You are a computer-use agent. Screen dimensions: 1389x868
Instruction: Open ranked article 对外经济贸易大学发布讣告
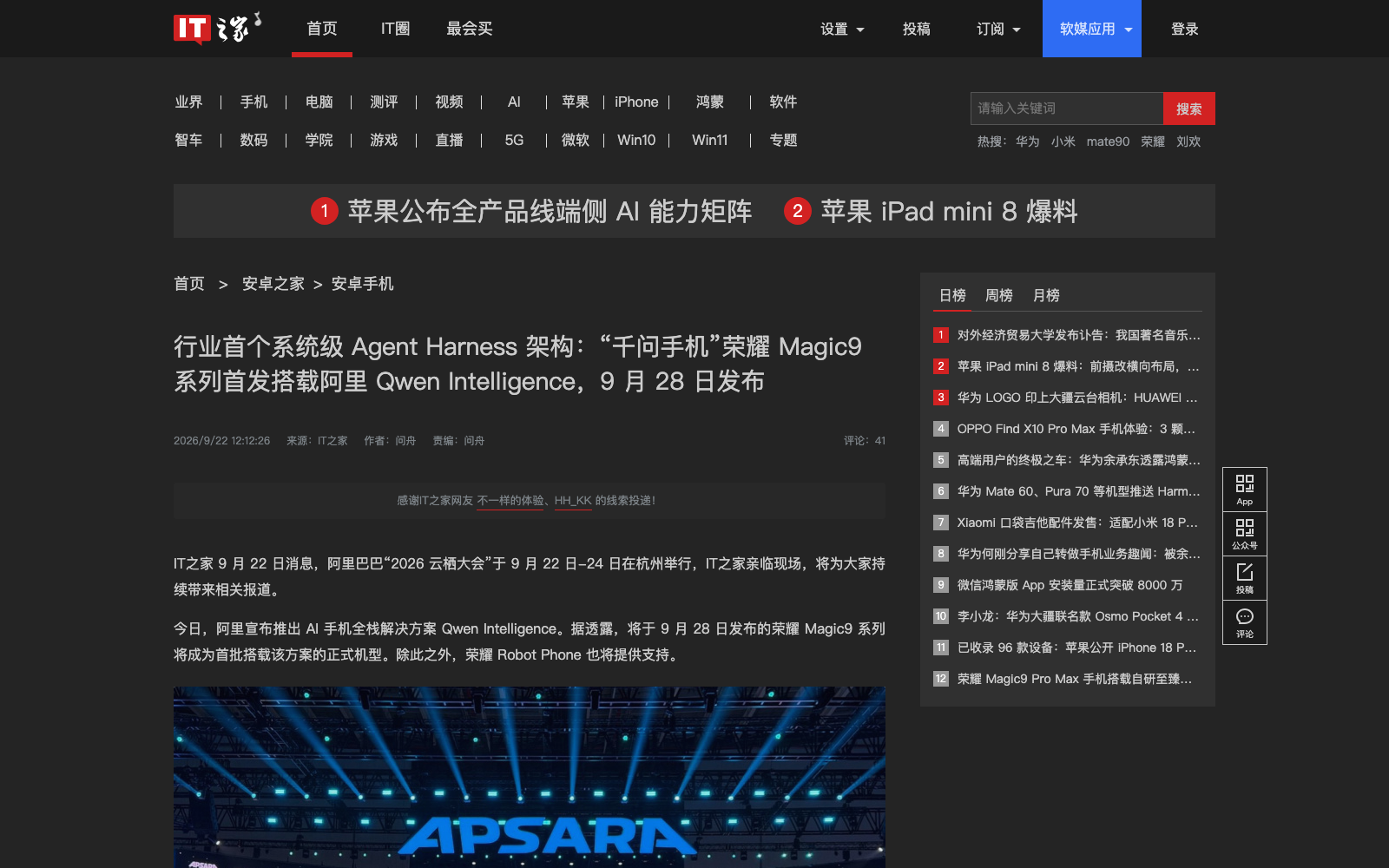(1078, 335)
